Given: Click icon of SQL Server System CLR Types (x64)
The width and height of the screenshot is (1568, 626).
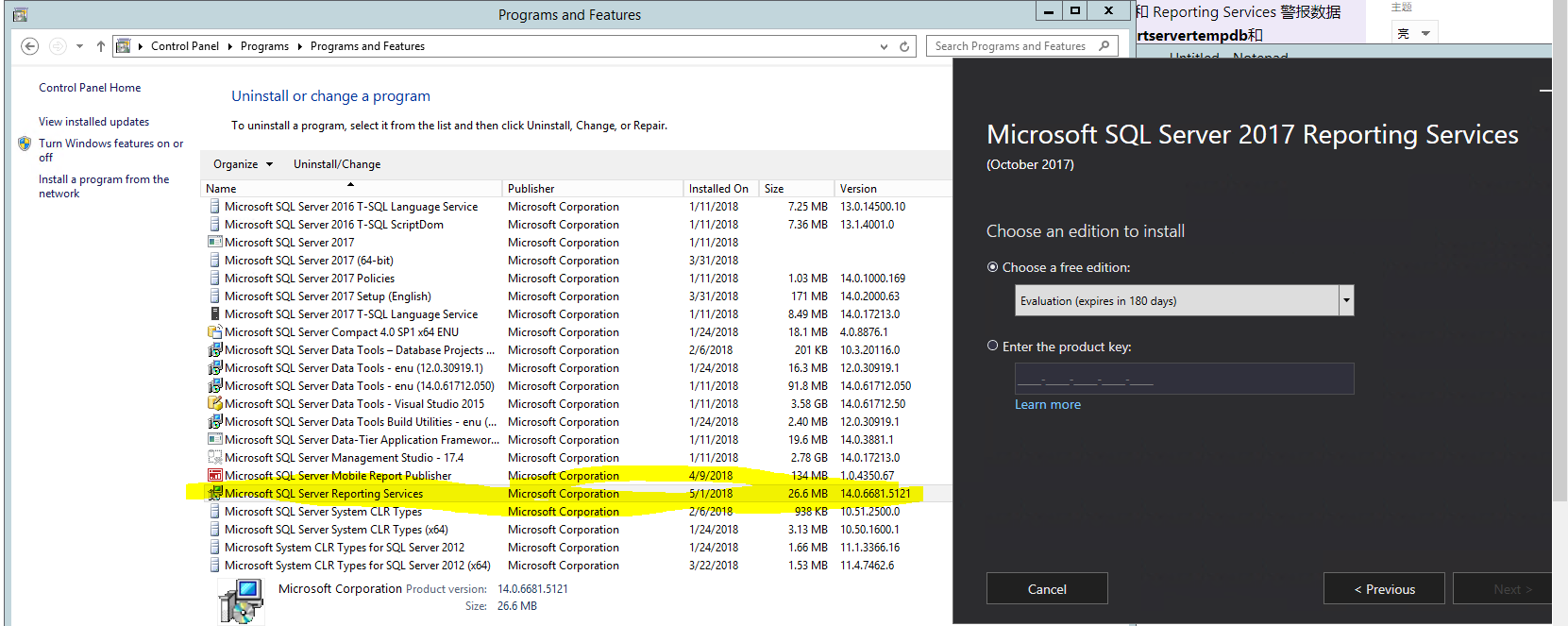Looking at the screenshot, I should tap(215, 529).
